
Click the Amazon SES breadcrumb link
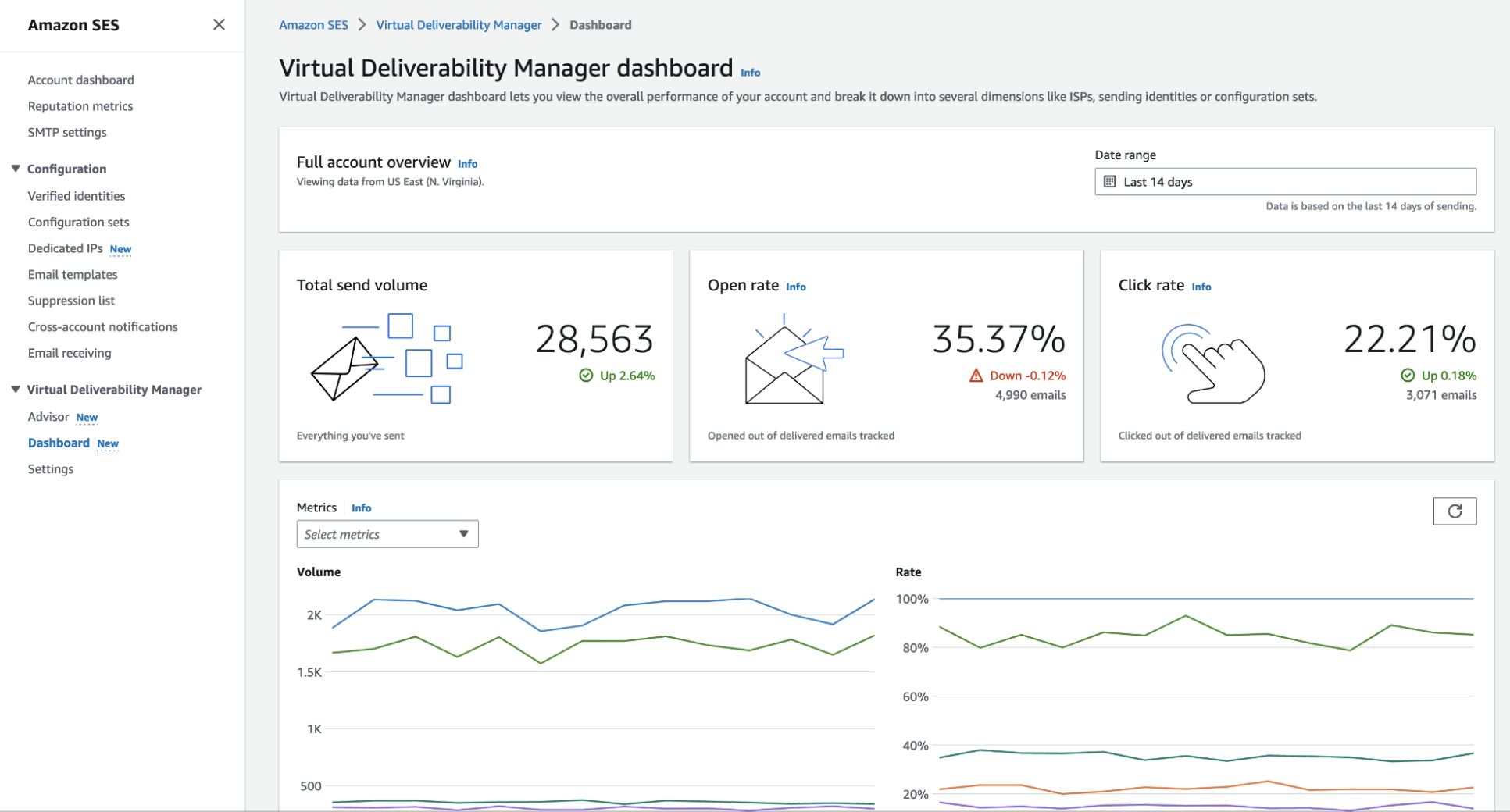(x=313, y=25)
